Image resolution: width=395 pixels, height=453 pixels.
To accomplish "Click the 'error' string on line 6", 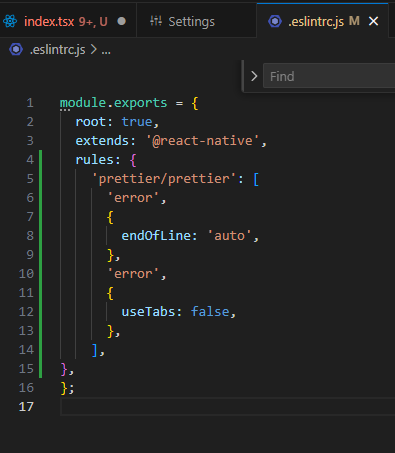I will point(133,198).
